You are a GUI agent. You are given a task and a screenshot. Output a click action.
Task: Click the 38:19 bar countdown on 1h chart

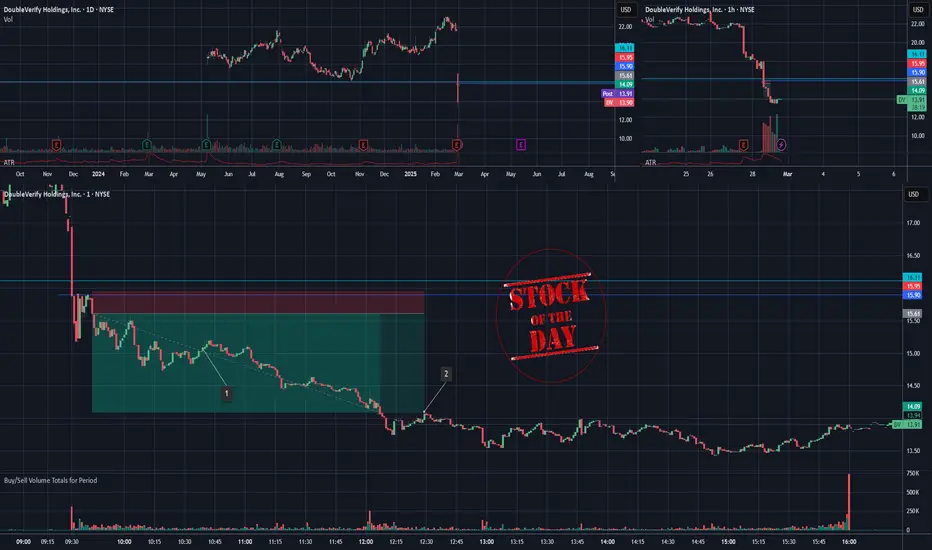click(x=918, y=108)
